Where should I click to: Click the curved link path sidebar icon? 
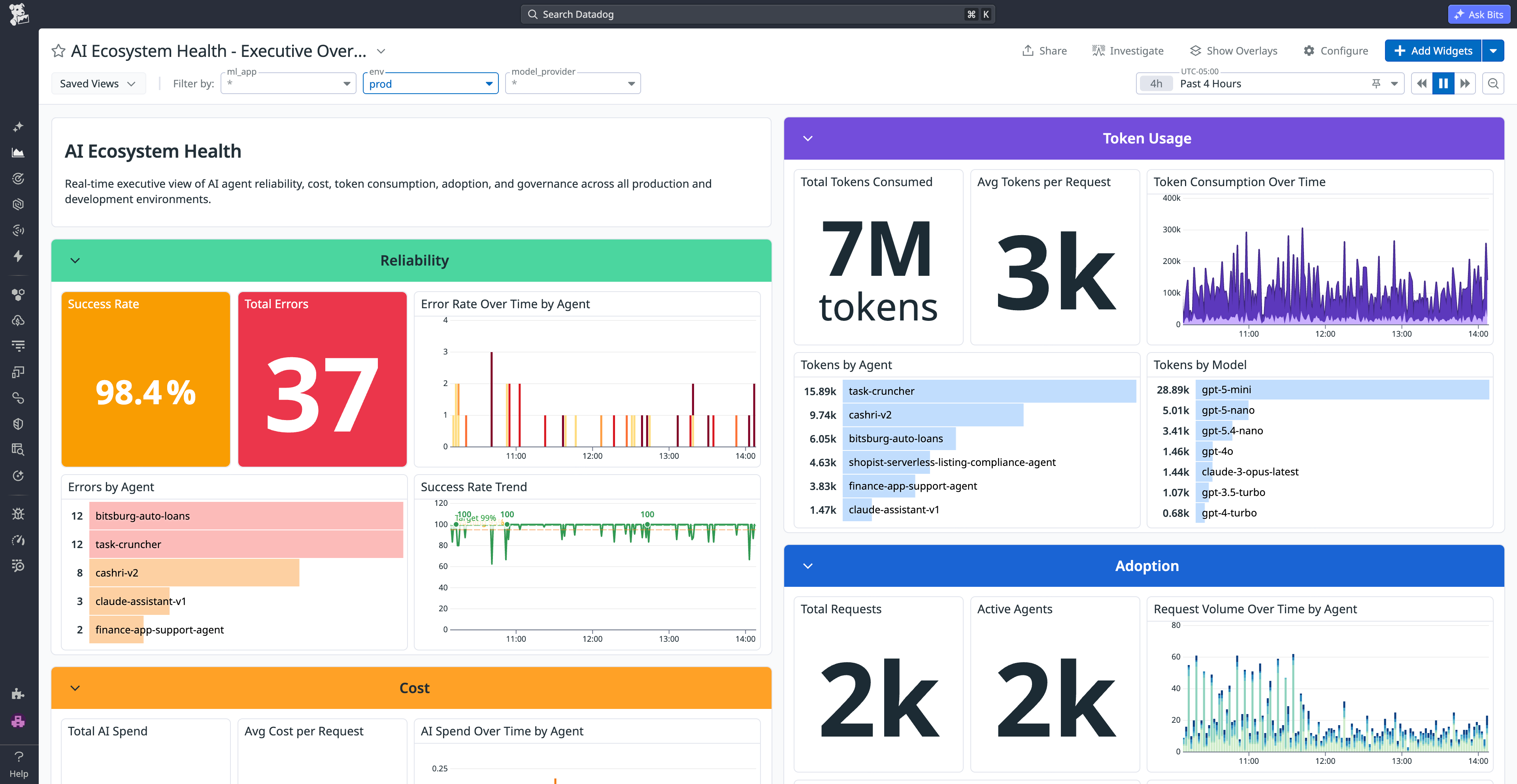coord(18,398)
